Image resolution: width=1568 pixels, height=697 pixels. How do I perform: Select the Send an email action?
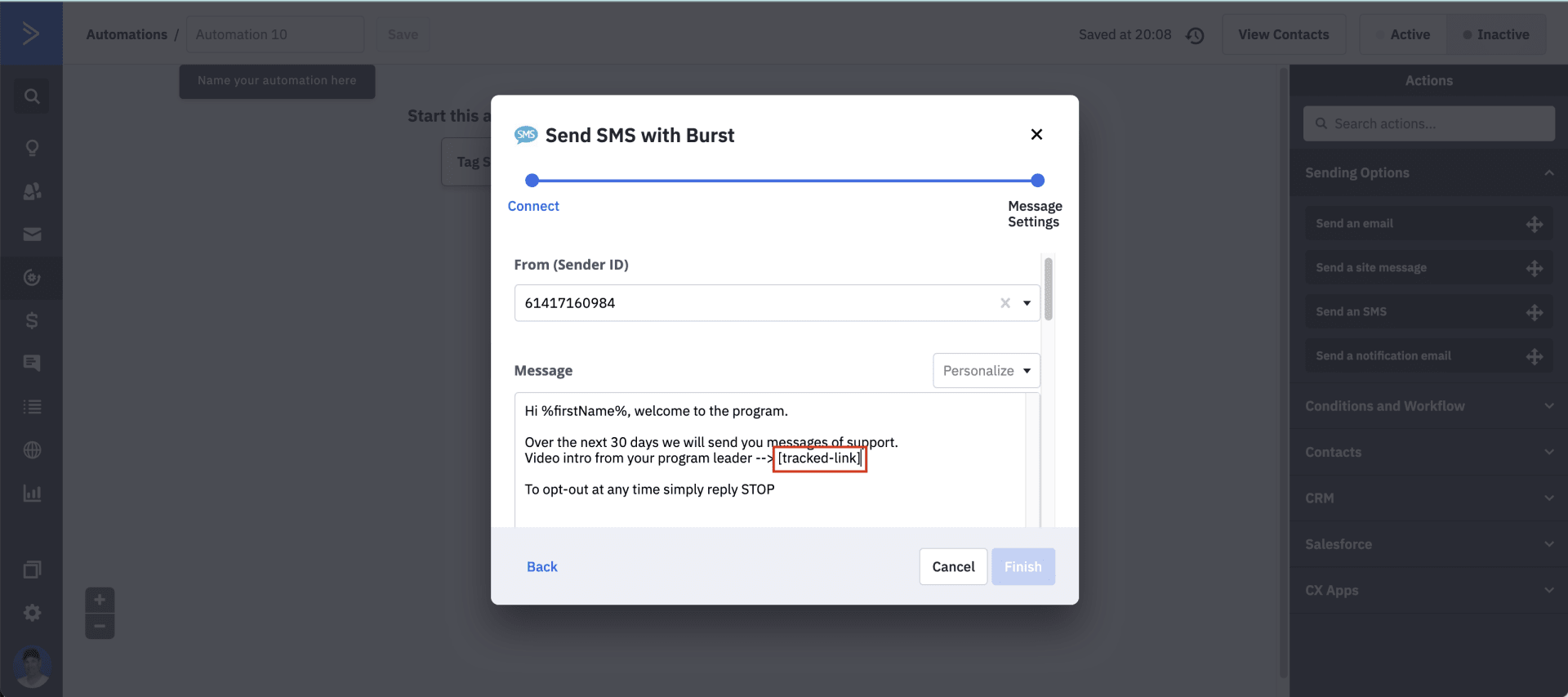coord(1429,224)
